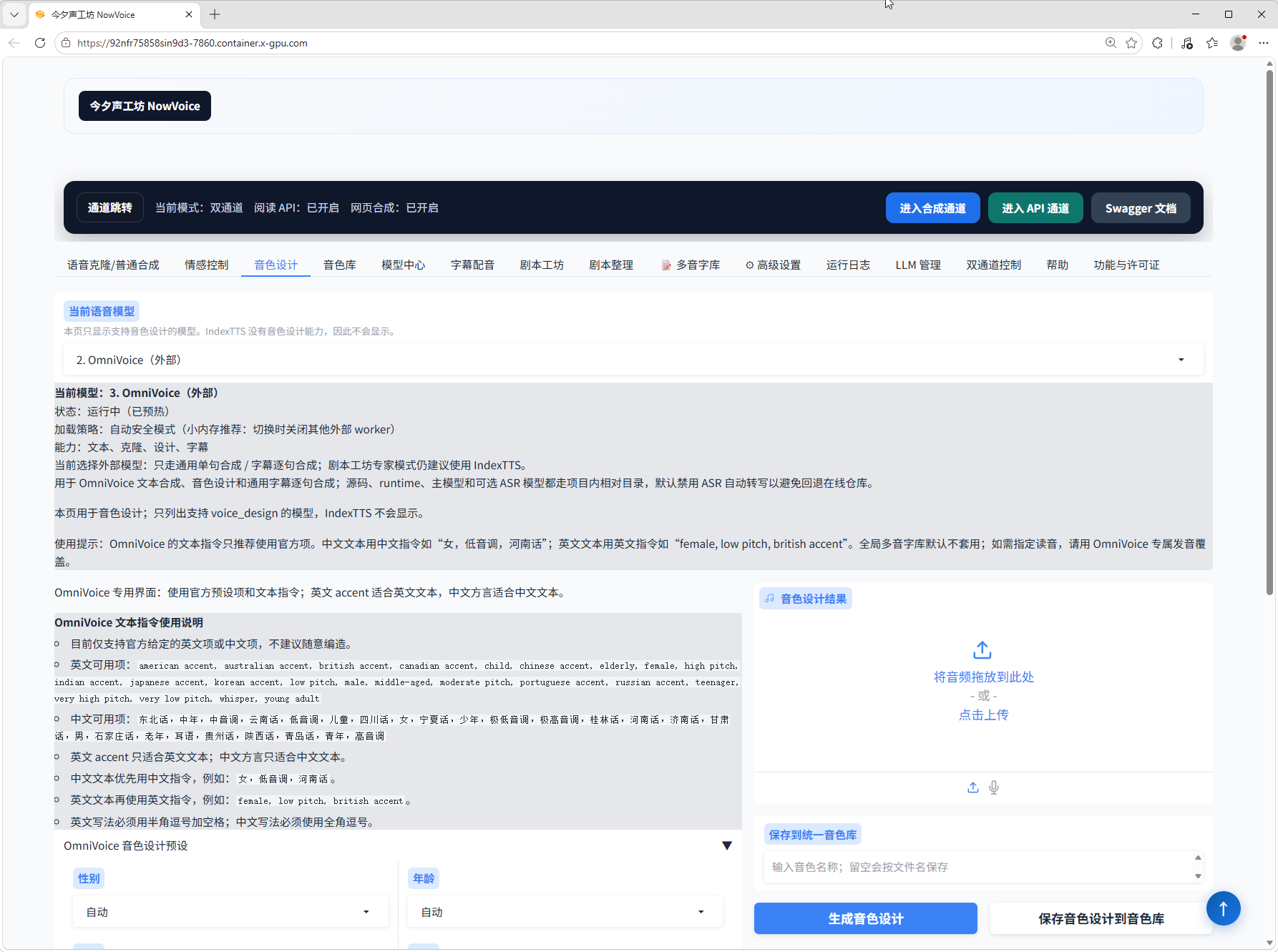Add this page to favorites star
Image resolution: width=1278 pixels, height=952 pixels.
point(1131,43)
